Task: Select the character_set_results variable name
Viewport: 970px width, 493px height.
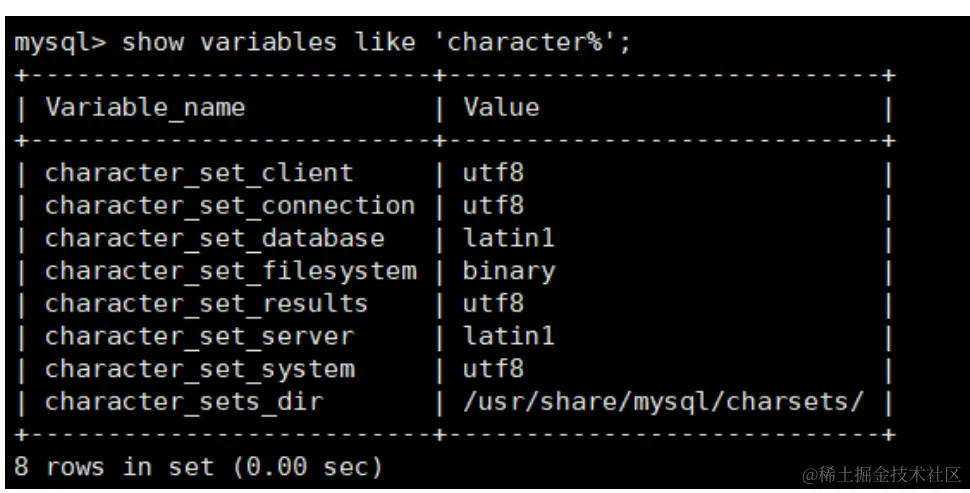Action: (206, 303)
